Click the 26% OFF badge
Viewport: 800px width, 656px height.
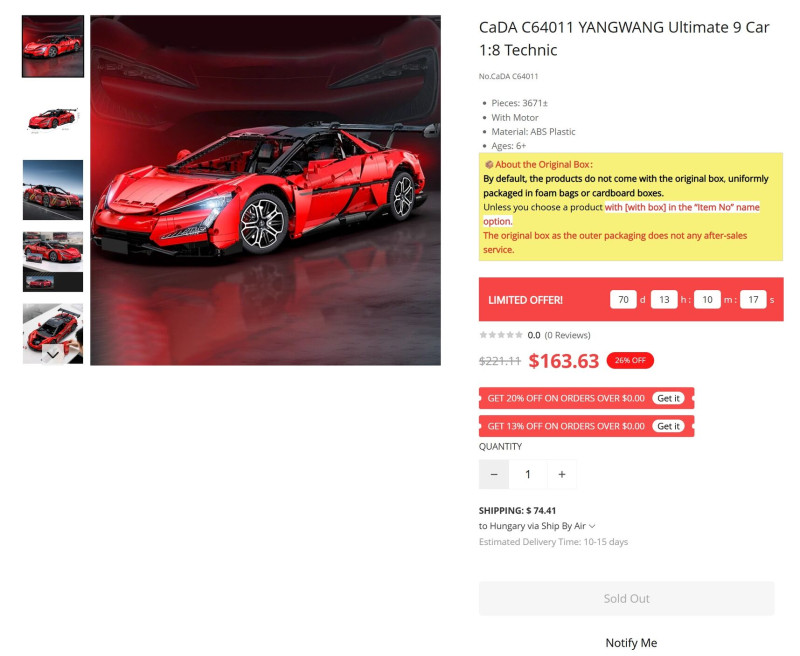(x=630, y=360)
